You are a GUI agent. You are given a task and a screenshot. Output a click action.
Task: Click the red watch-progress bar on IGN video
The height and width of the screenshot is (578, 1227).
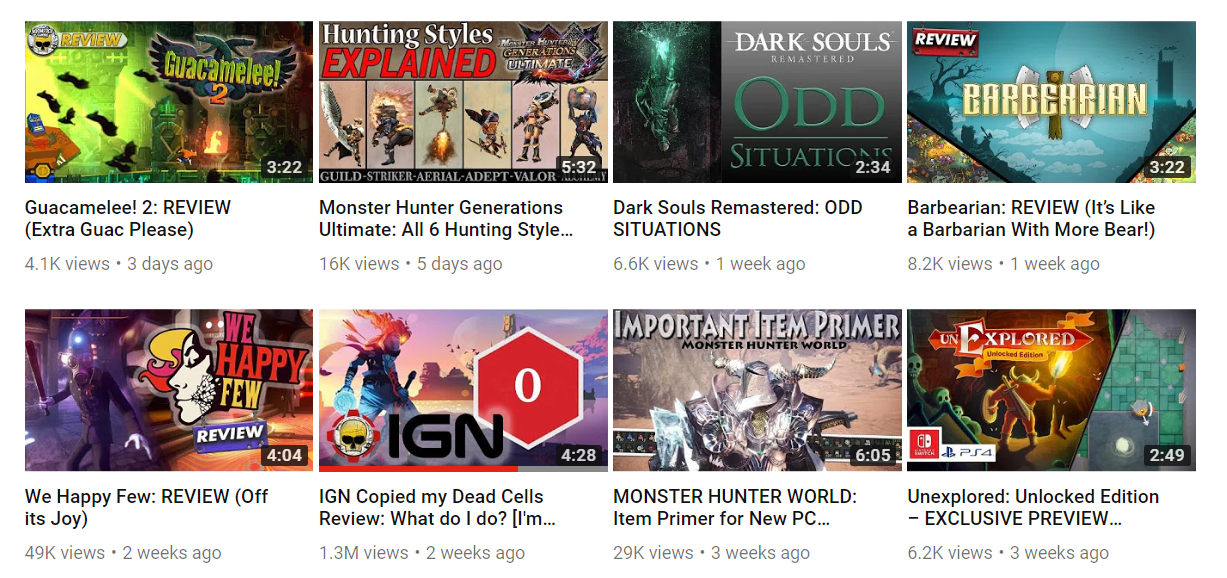pos(418,468)
